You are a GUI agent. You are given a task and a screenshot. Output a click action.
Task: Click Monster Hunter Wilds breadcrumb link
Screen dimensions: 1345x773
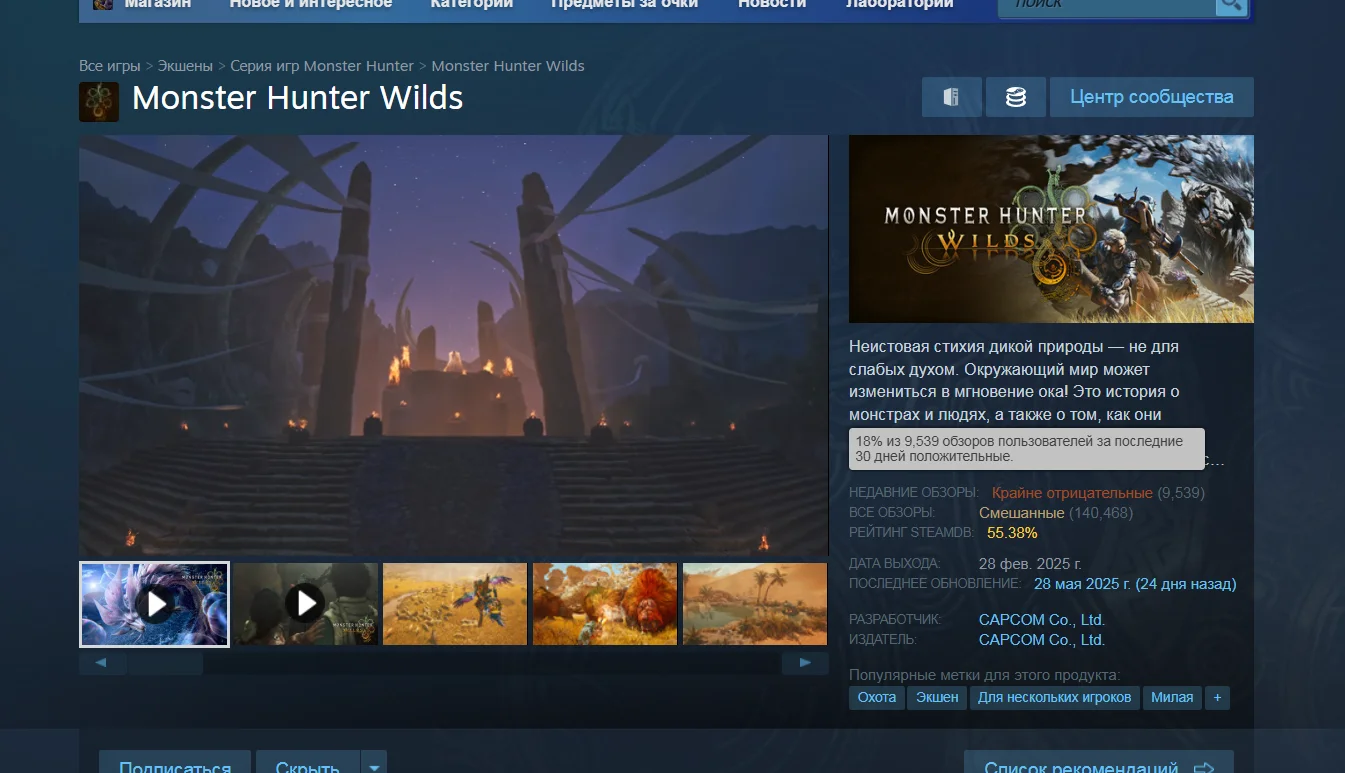[x=508, y=66]
